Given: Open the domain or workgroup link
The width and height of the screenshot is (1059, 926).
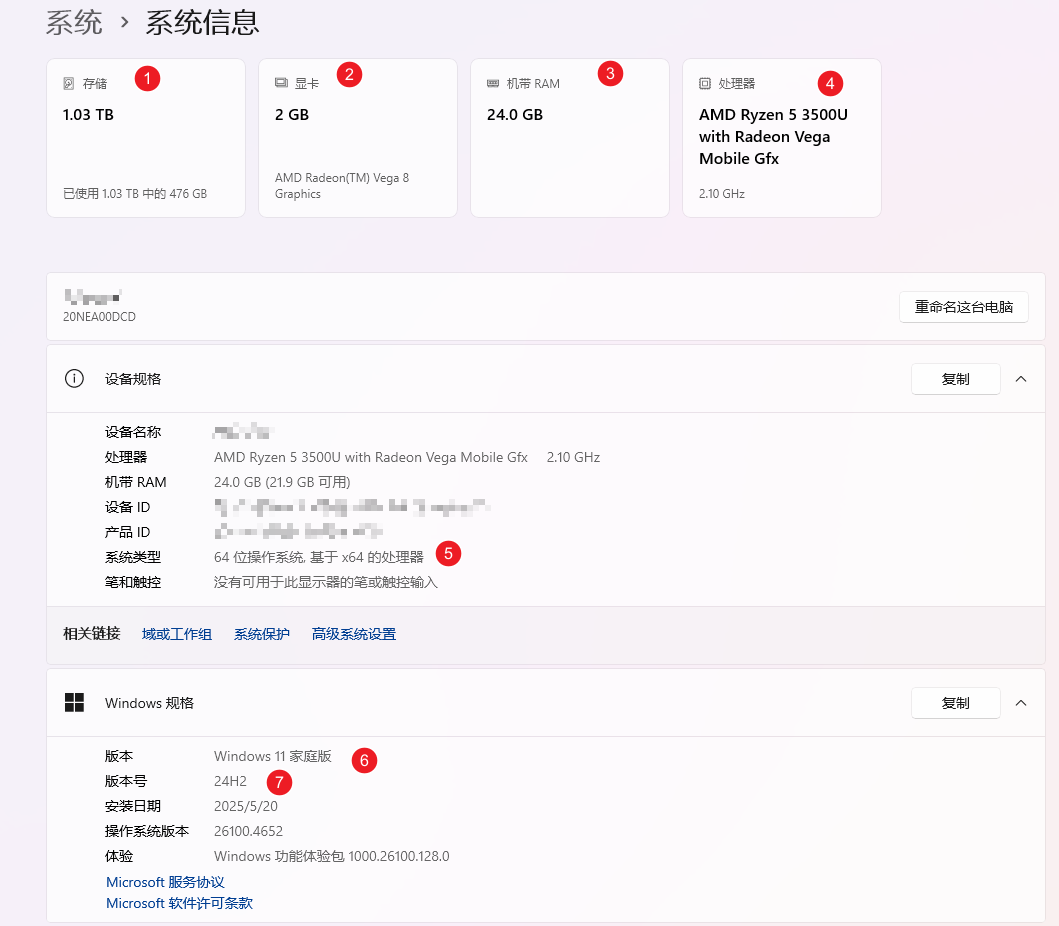Looking at the screenshot, I should pyautogui.click(x=177, y=634).
